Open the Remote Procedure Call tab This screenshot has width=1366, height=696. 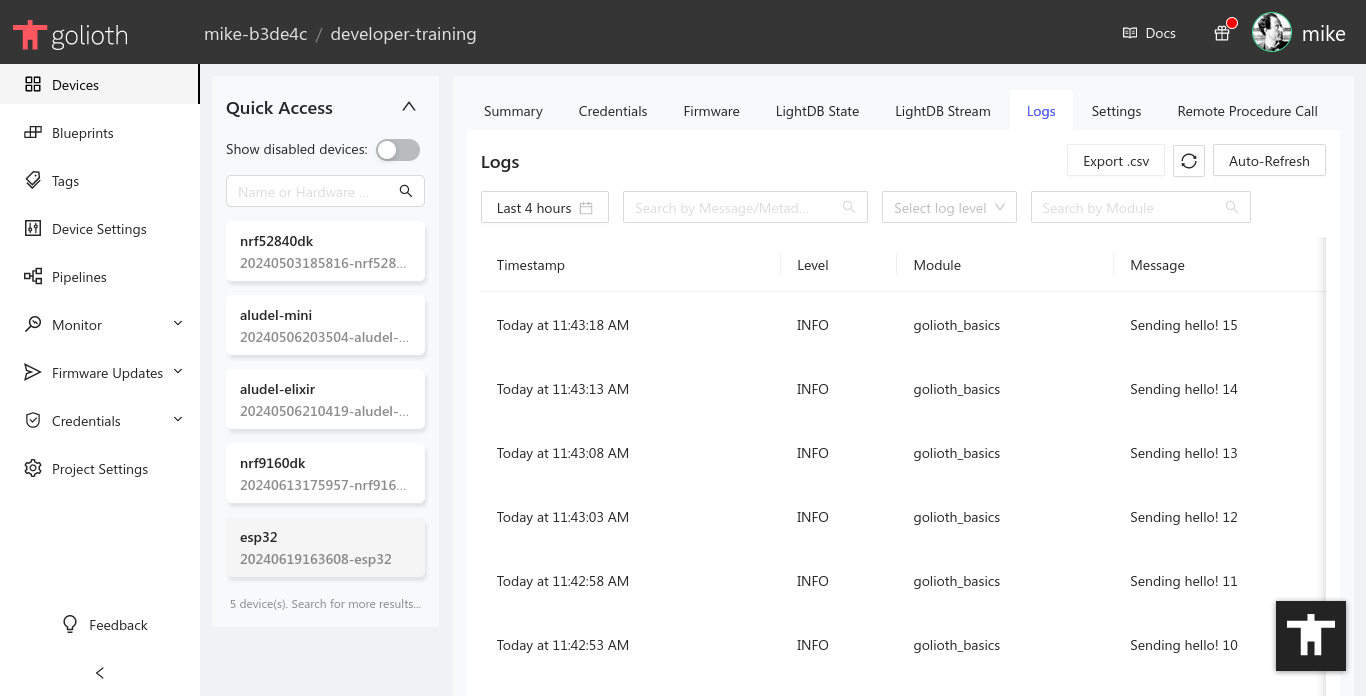pos(1247,111)
